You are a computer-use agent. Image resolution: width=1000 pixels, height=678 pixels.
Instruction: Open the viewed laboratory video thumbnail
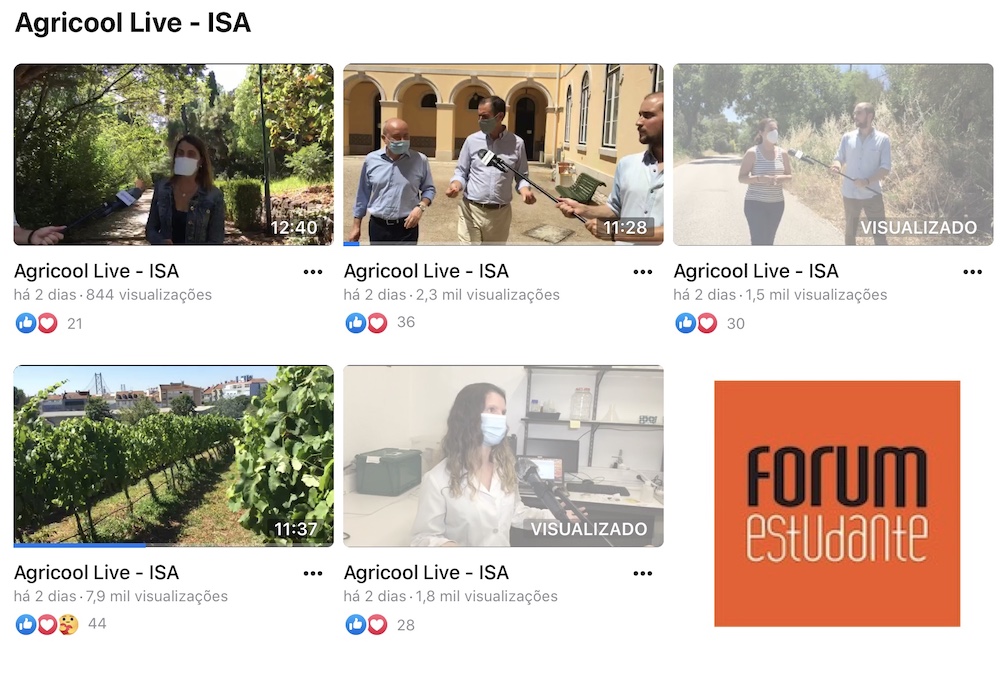[503, 455]
